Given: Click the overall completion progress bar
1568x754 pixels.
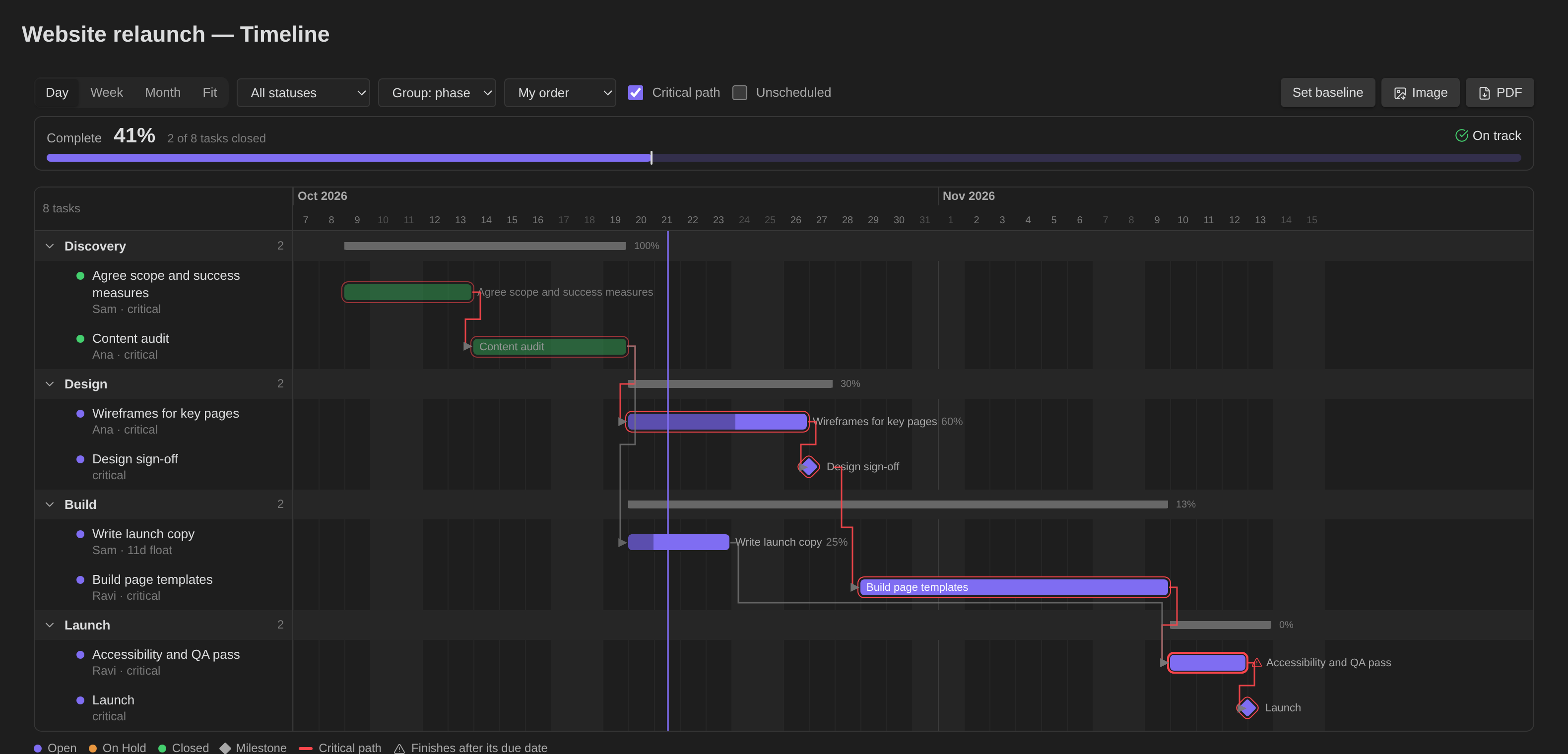Looking at the screenshot, I should [784, 158].
